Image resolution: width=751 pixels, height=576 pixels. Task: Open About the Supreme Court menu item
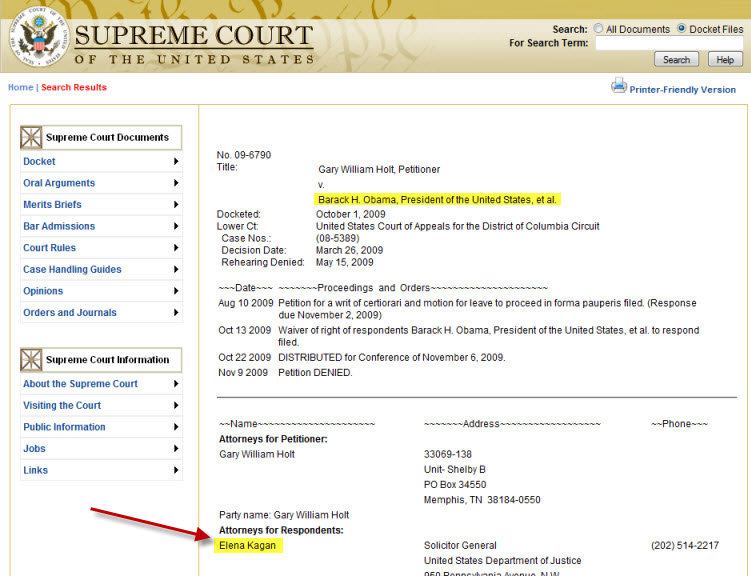click(x=80, y=384)
